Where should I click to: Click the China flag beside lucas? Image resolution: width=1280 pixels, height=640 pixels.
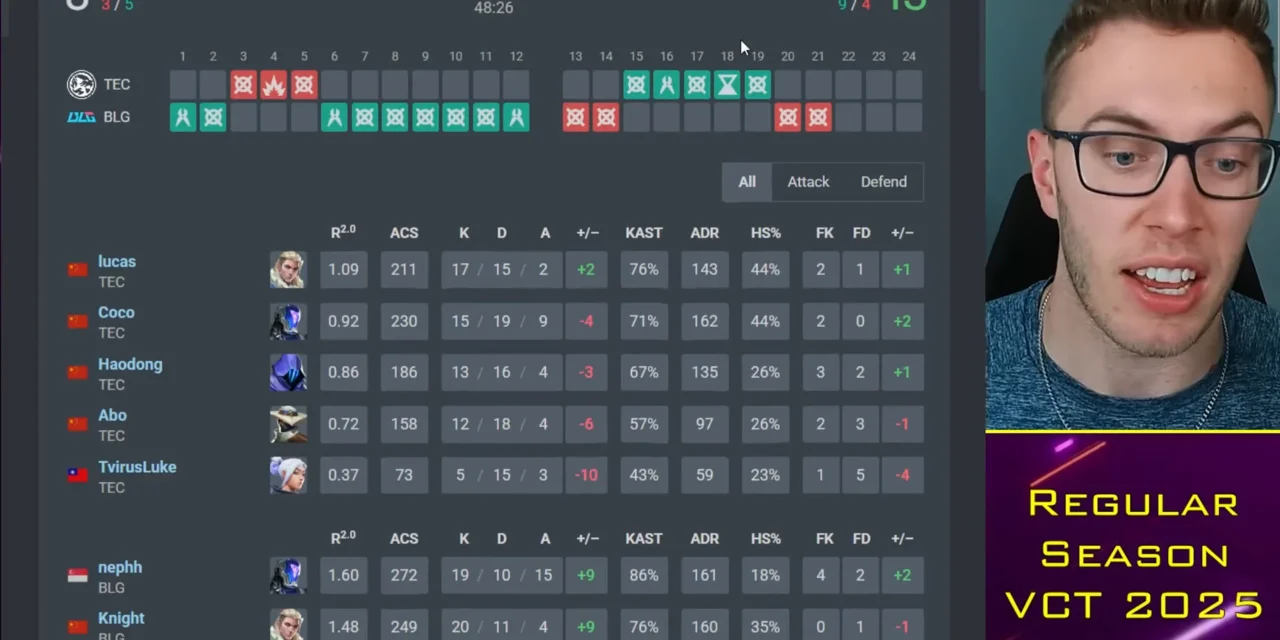point(77,270)
